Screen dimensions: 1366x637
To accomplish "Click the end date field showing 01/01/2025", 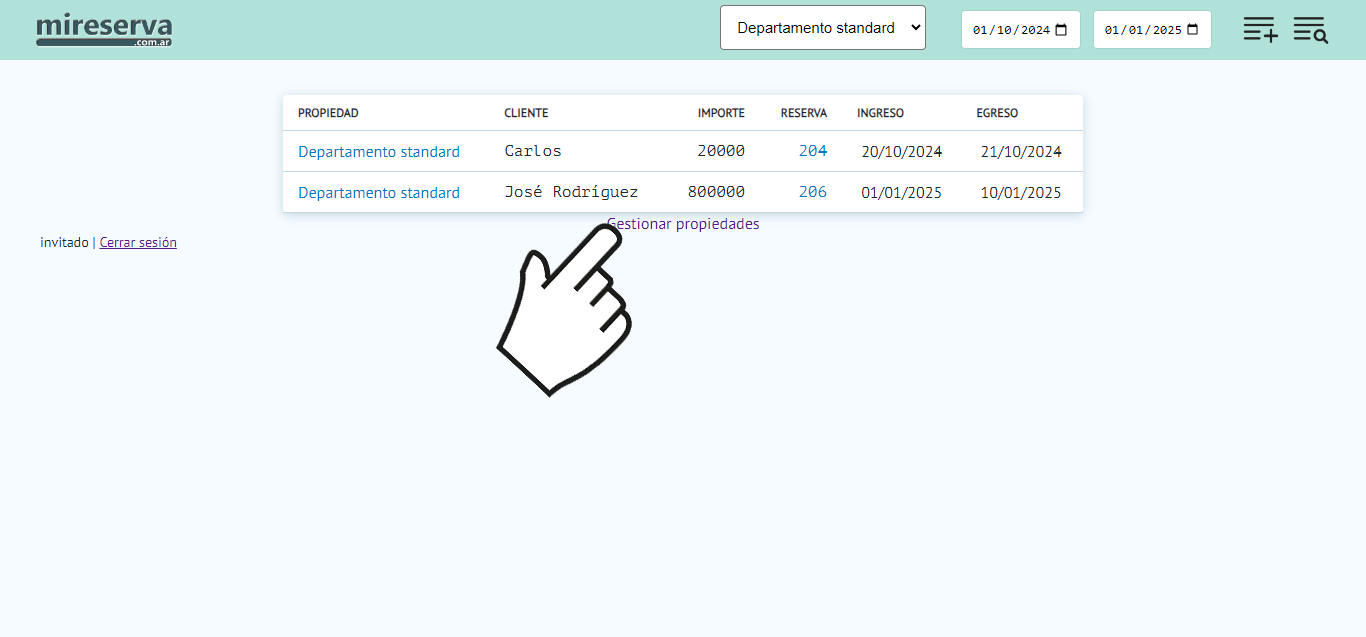I will click(1142, 30).
